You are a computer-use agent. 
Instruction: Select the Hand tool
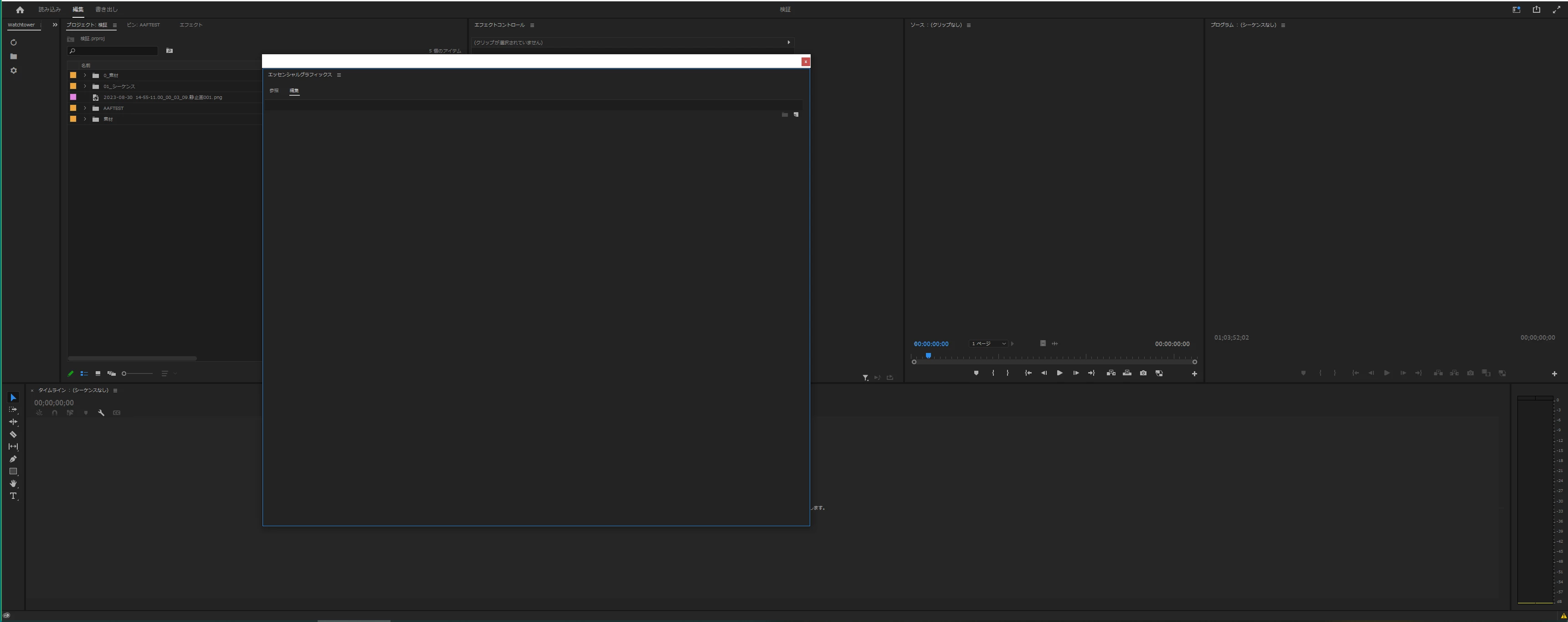click(x=13, y=484)
